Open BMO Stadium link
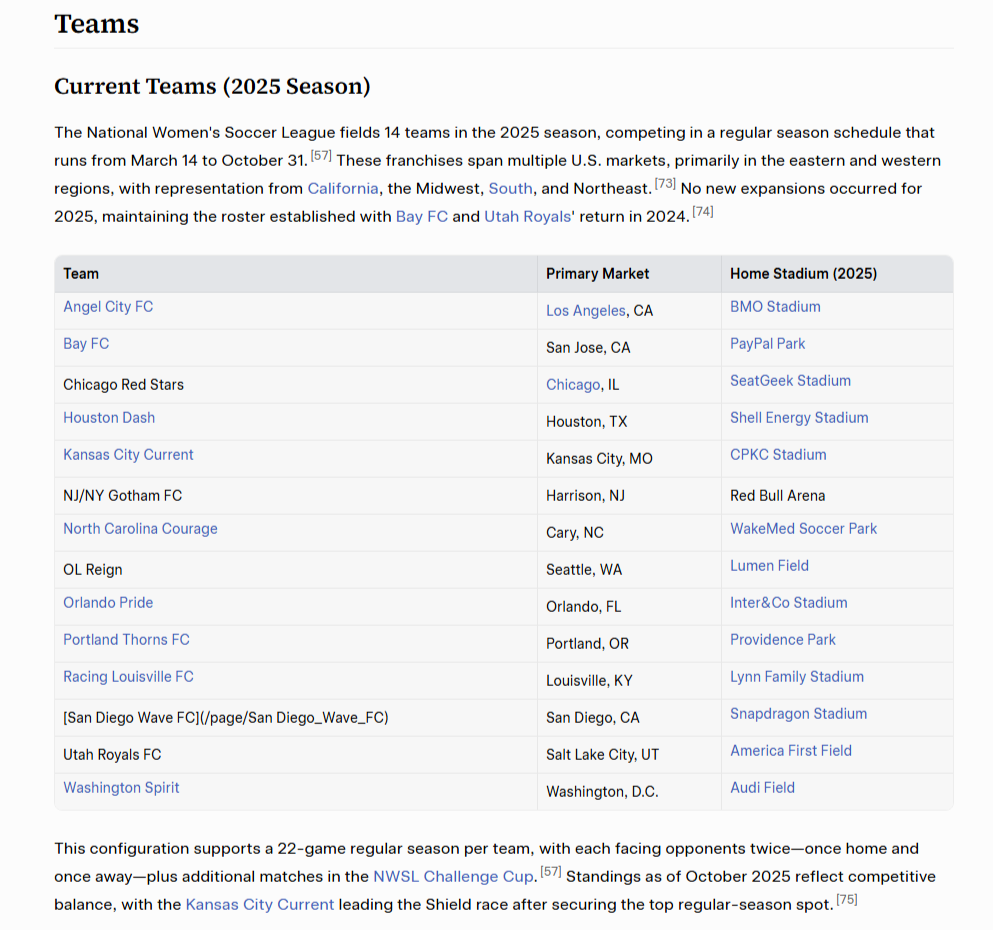The width and height of the screenshot is (993, 930). point(775,307)
